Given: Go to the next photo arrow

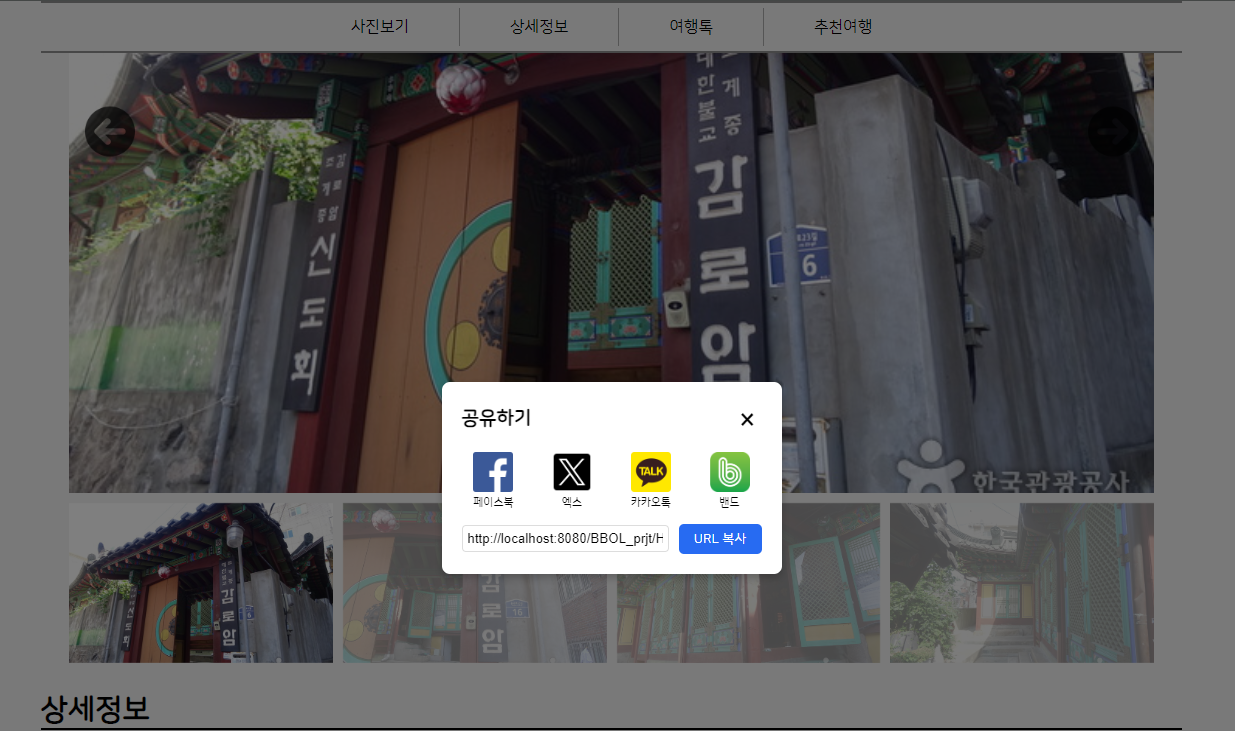Looking at the screenshot, I should click(1113, 131).
